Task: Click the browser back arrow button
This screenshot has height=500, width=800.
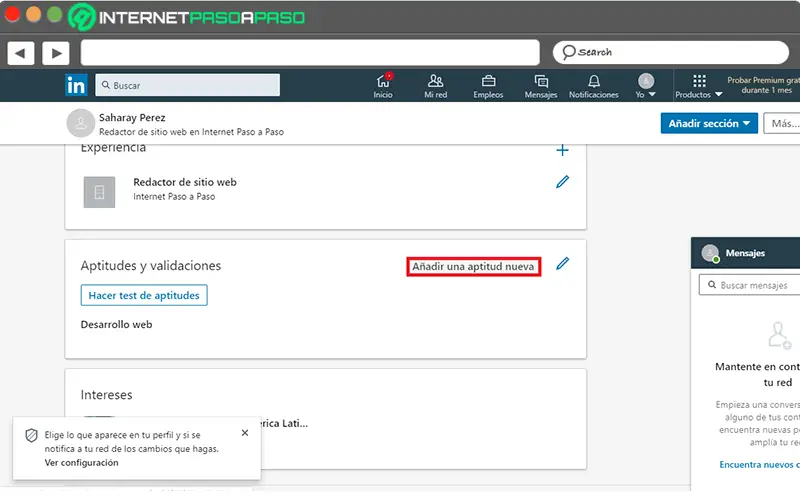Action: 20,53
